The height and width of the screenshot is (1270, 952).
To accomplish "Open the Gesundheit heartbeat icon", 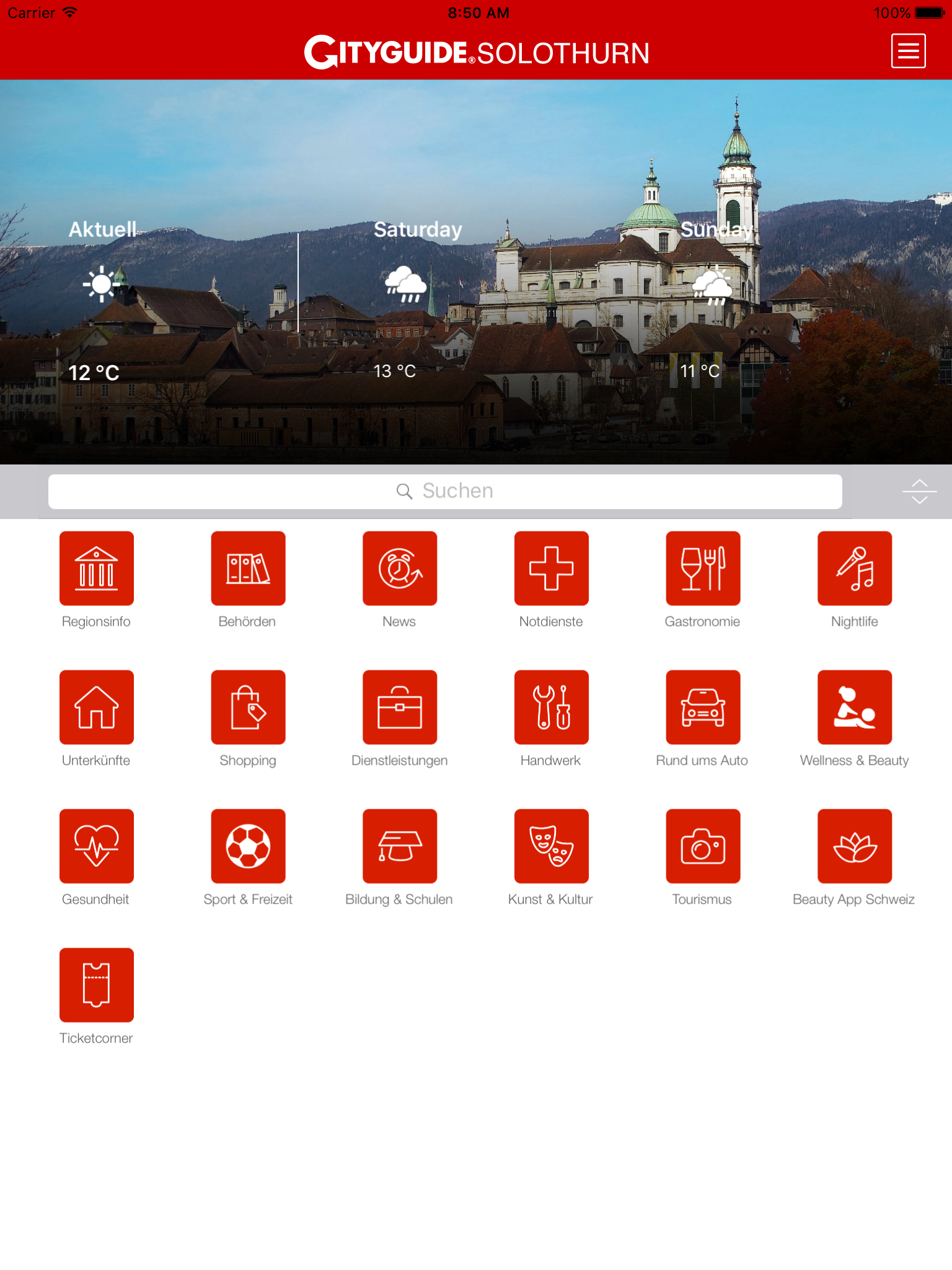I will point(96,846).
